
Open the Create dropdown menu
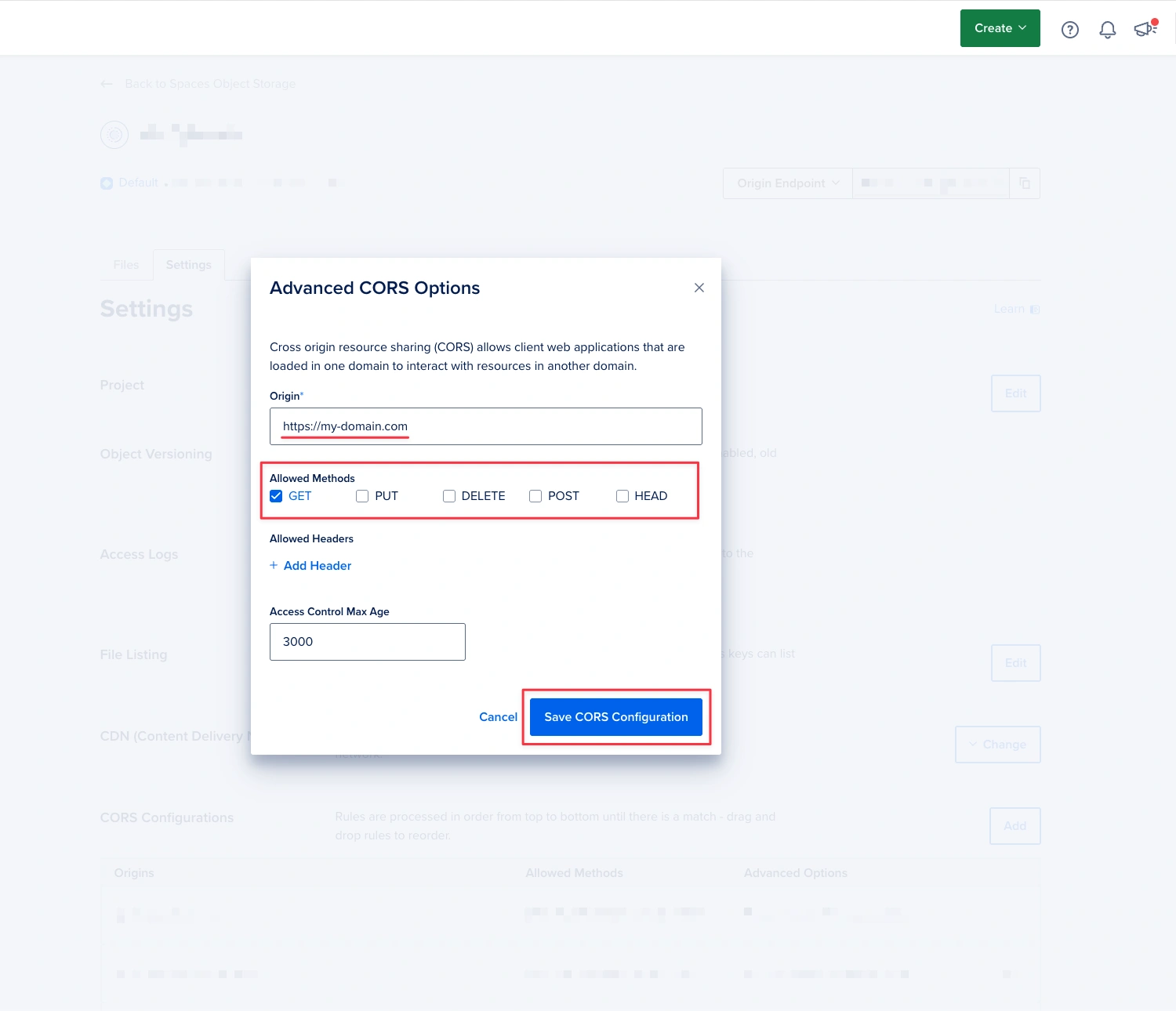[1000, 28]
